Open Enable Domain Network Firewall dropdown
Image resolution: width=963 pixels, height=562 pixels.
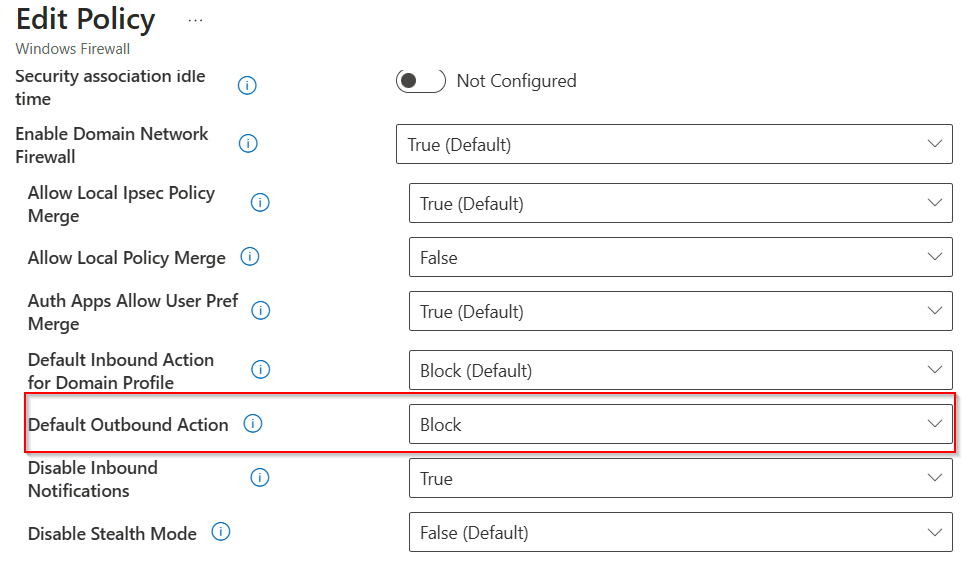[x=673, y=145]
